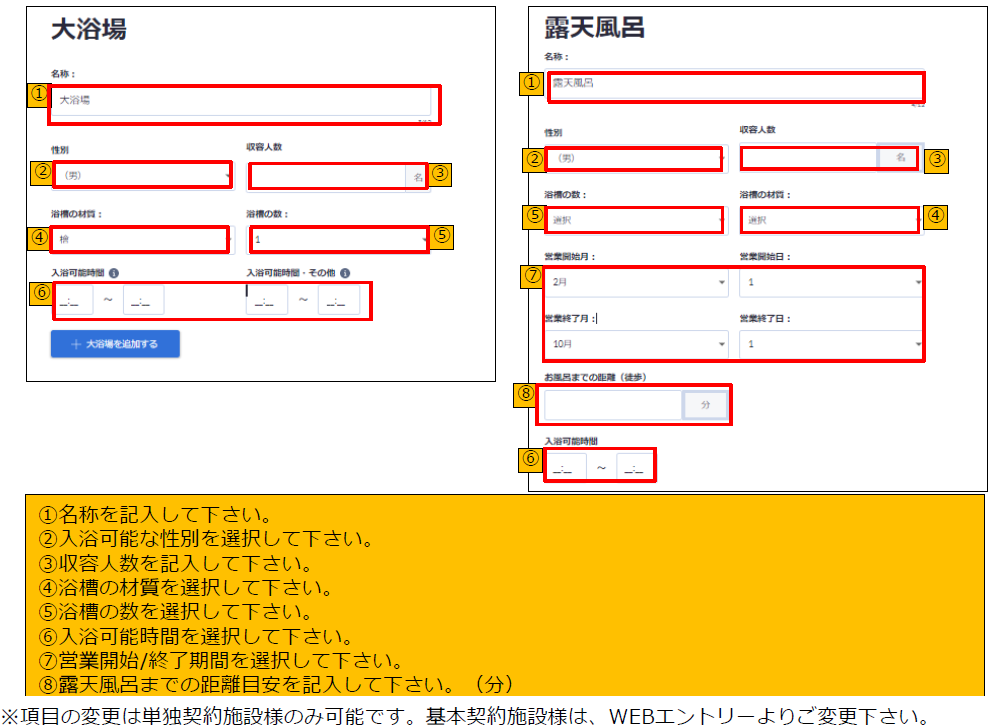Open 営業終了月 dropdown showing 10月
The height and width of the screenshot is (727, 992).
click(635, 344)
